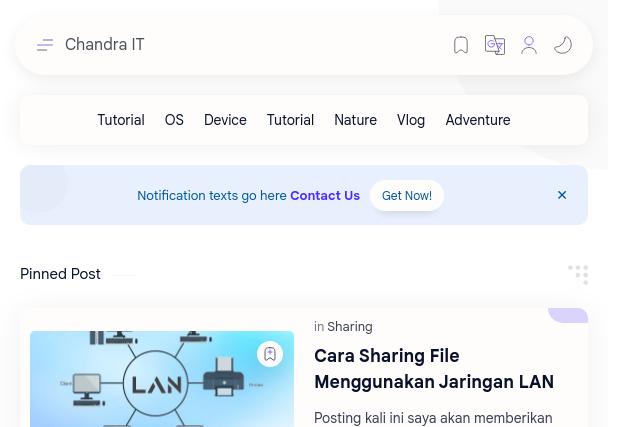640x427 pixels.
Task: Open the Sharing category label
Action: 349,327
